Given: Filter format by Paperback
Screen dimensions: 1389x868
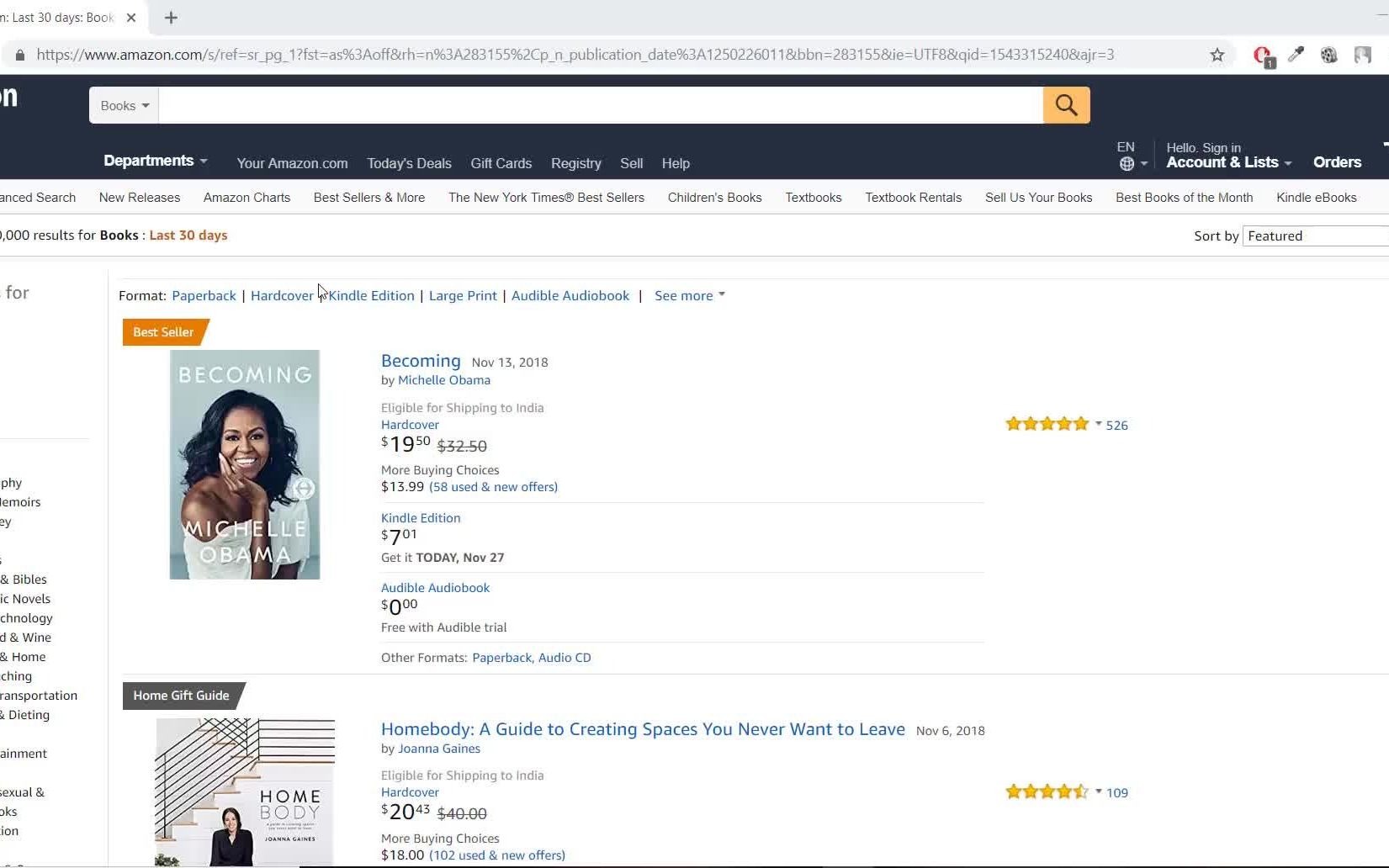Looking at the screenshot, I should pos(204,295).
